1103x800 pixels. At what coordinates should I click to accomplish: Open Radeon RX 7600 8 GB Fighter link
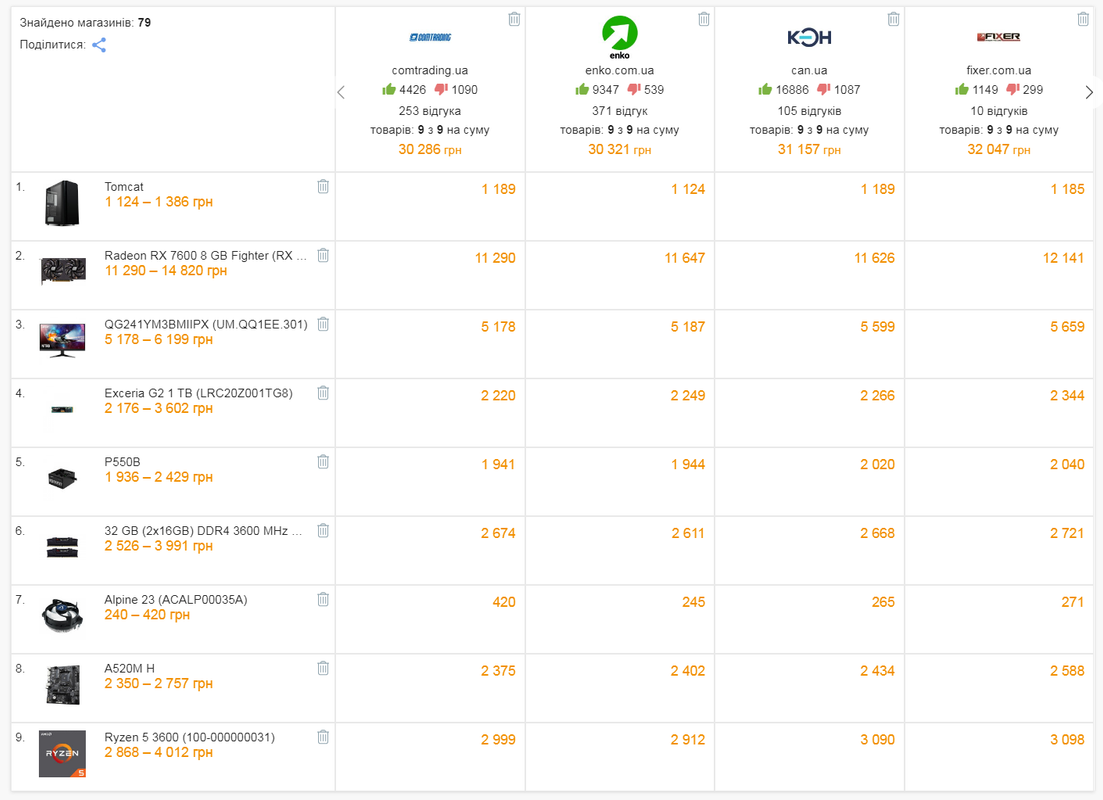click(205, 255)
